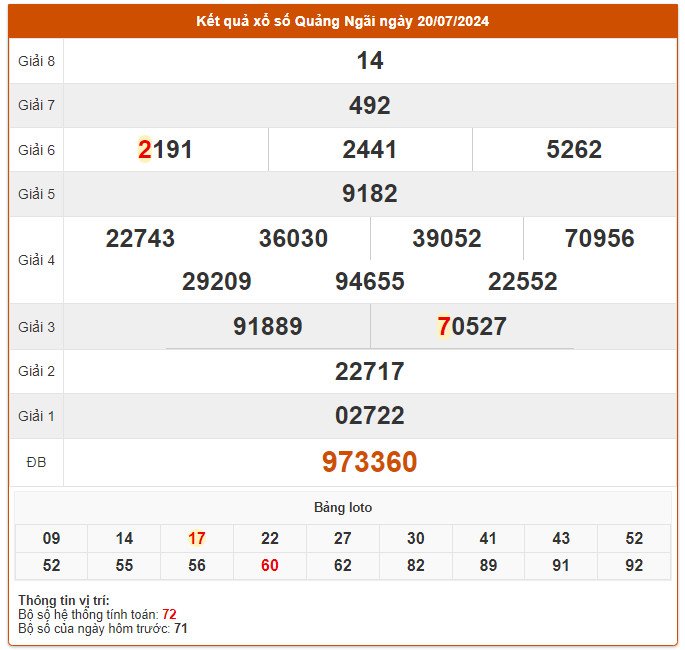The width and height of the screenshot is (685, 650).
Task: Click the number 70527 in Giải 3
Action: tap(472, 327)
